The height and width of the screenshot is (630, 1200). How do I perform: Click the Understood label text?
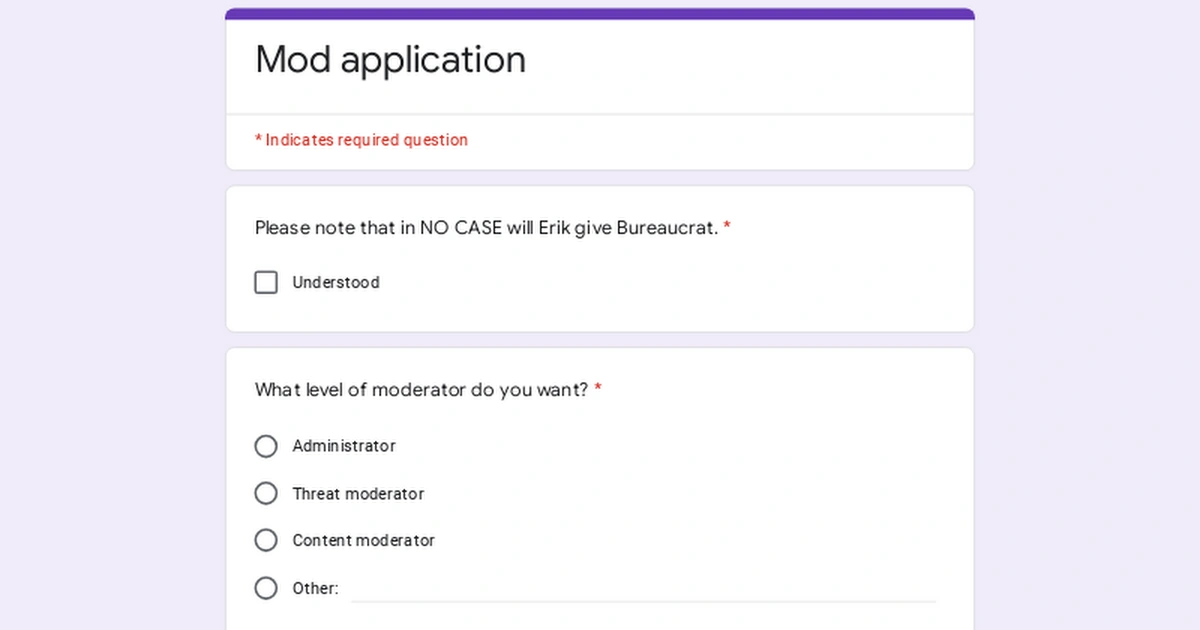(335, 282)
